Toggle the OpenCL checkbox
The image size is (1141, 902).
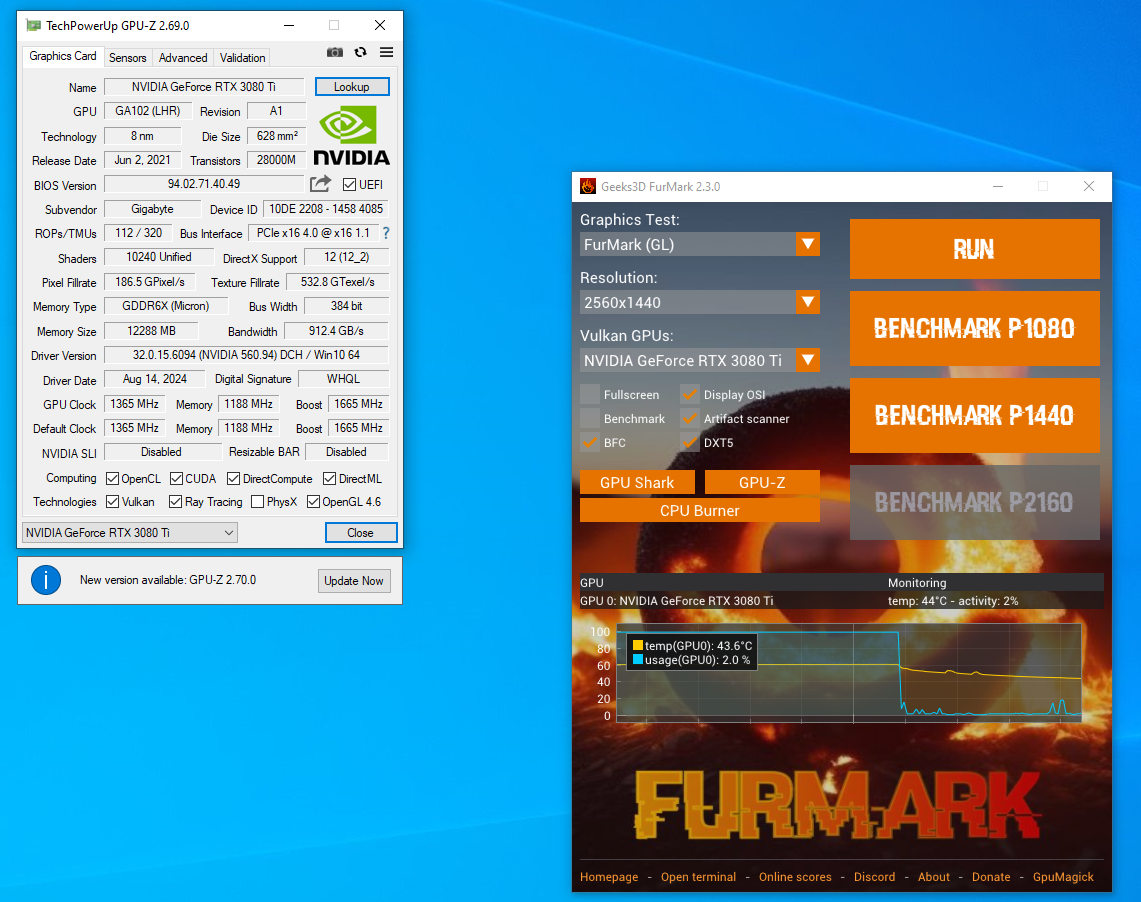click(x=113, y=479)
